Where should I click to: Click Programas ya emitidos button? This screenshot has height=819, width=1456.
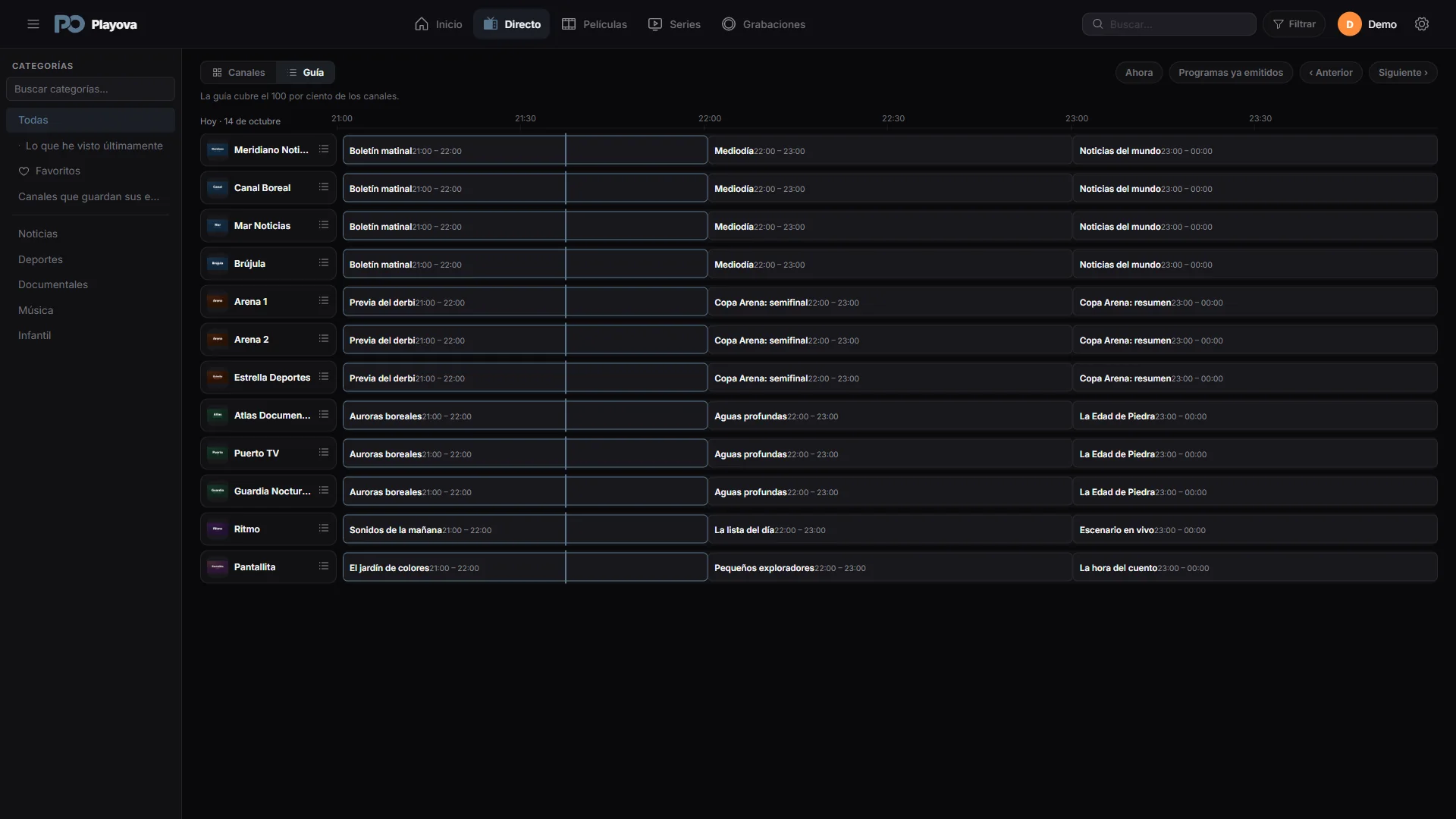tap(1231, 73)
